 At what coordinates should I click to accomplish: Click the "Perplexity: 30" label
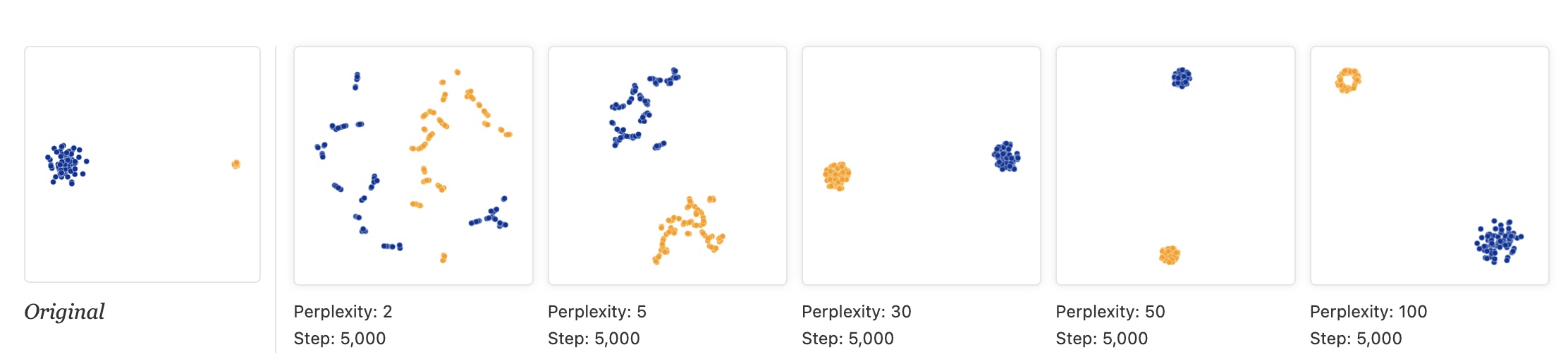click(x=857, y=312)
